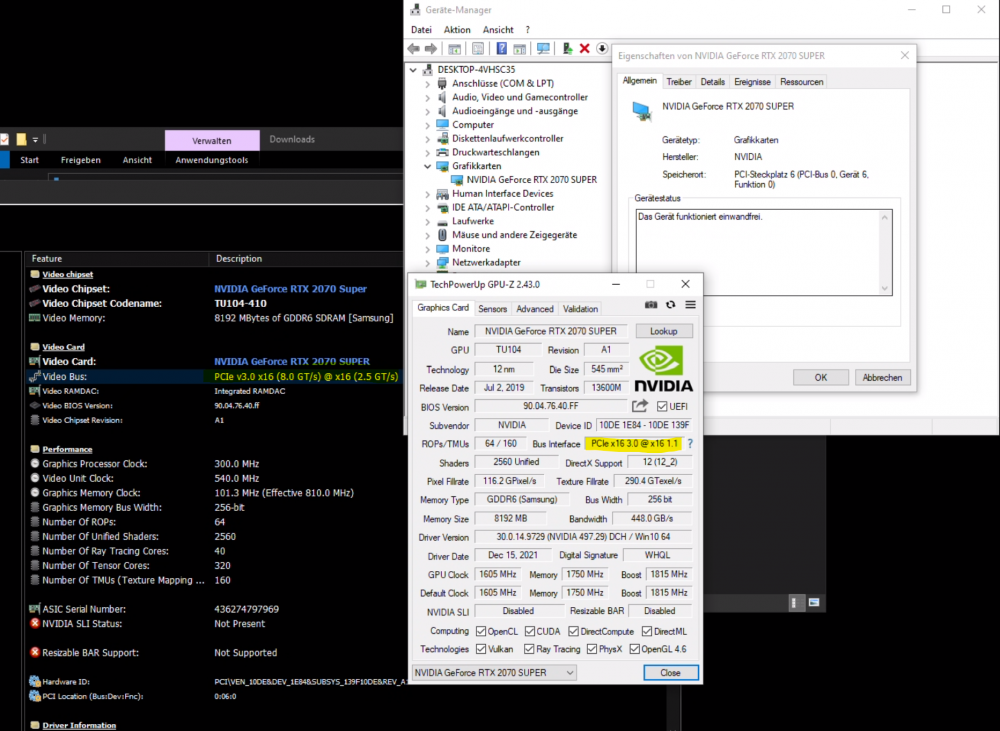Image resolution: width=1000 pixels, height=731 pixels.
Task: Click the Lookup button
Action: [x=663, y=331]
